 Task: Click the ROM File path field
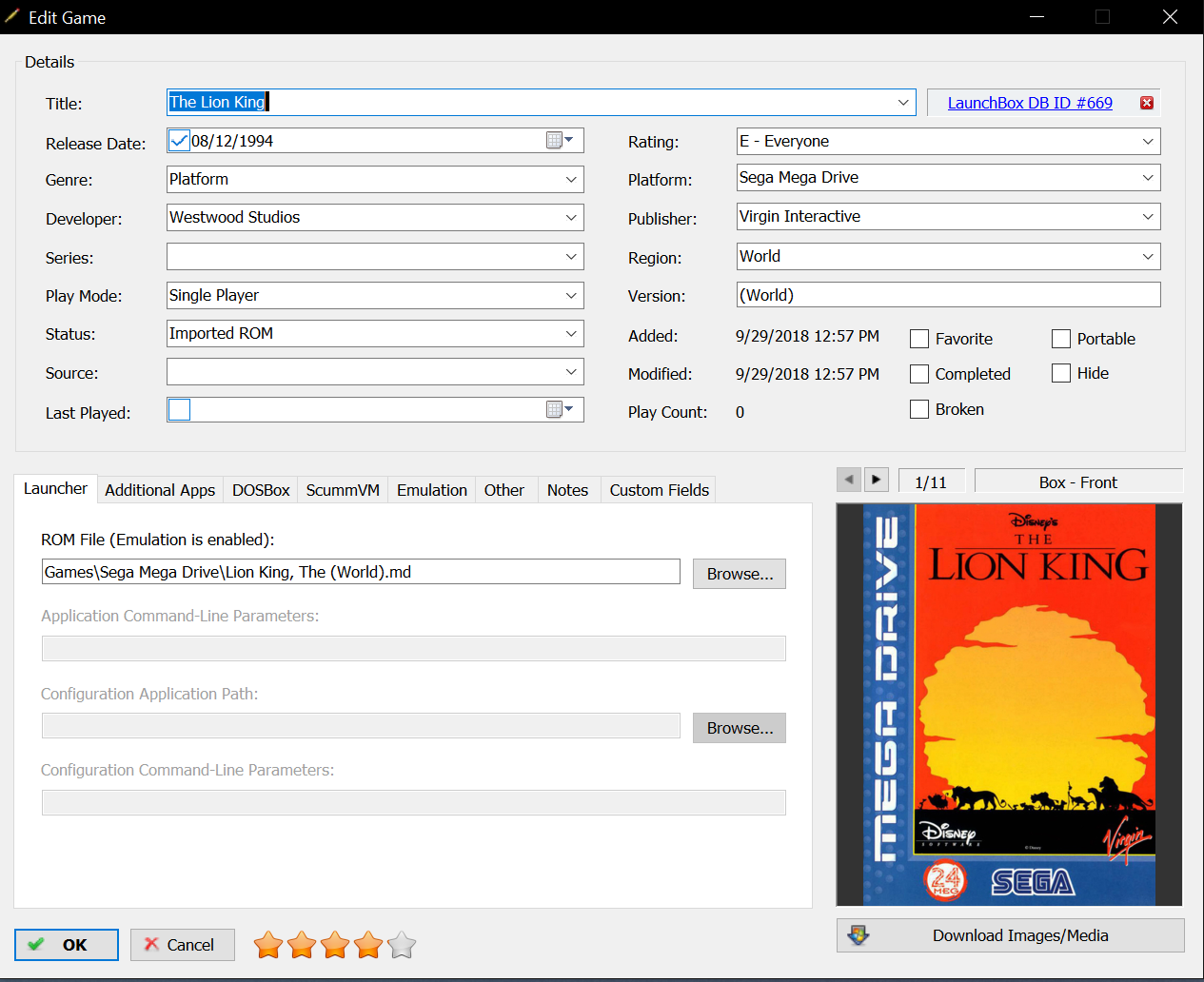pos(361,572)
